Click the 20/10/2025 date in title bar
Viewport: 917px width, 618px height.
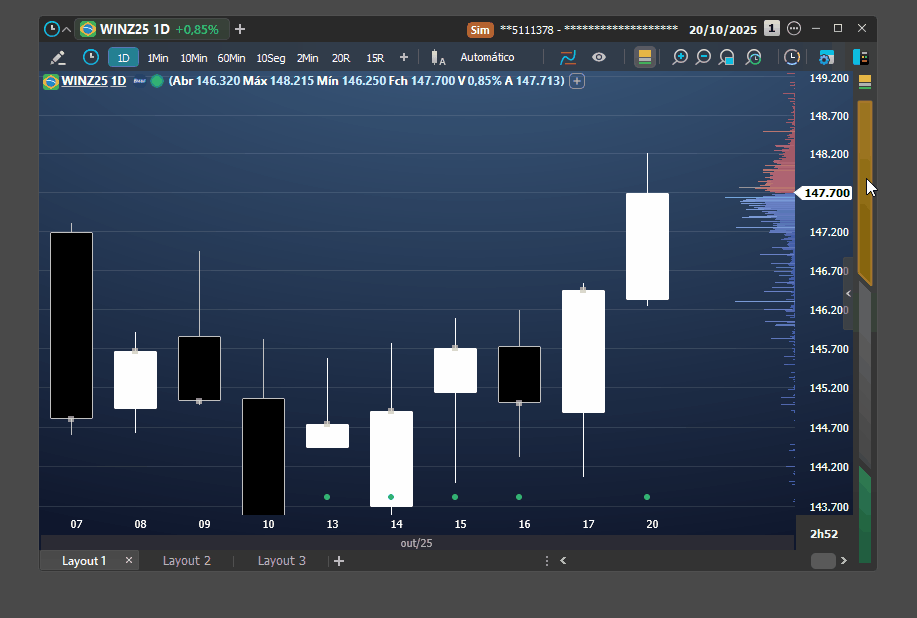tap(723, 30)
